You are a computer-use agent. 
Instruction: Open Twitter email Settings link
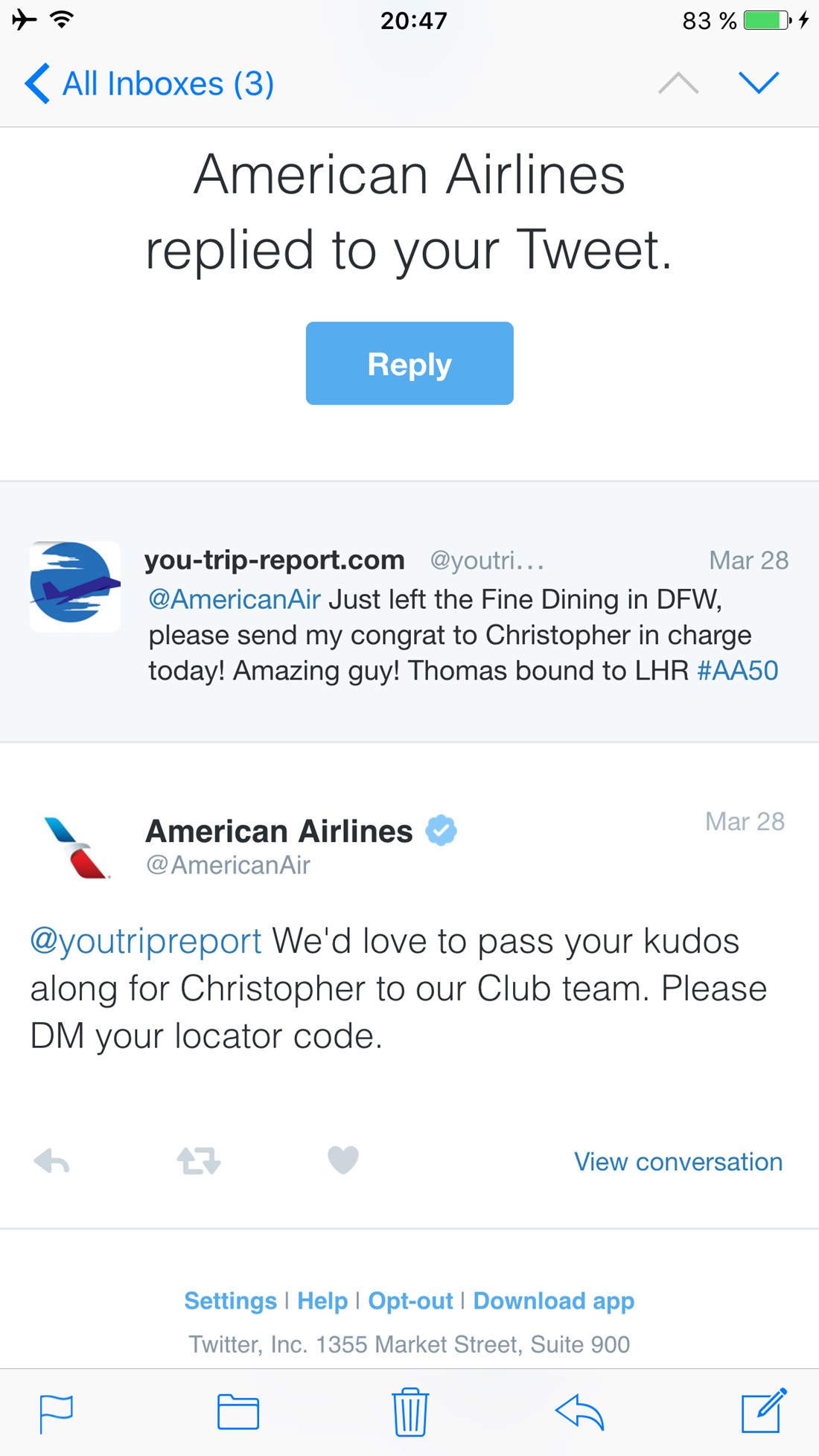(x=230, y=1300)
